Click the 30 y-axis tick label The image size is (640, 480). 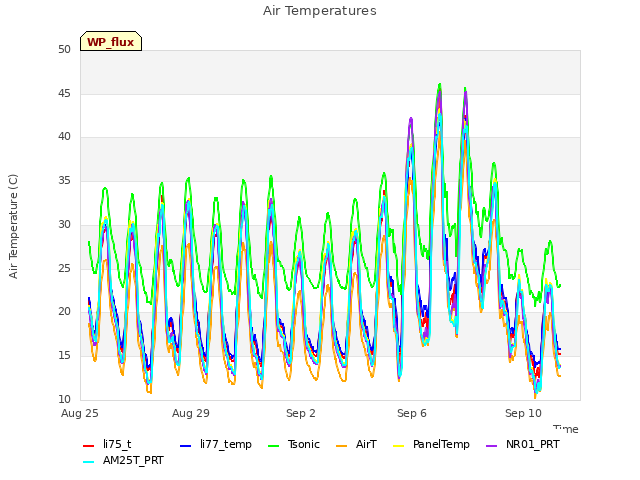pyautogui.click(x=64, y=224)
